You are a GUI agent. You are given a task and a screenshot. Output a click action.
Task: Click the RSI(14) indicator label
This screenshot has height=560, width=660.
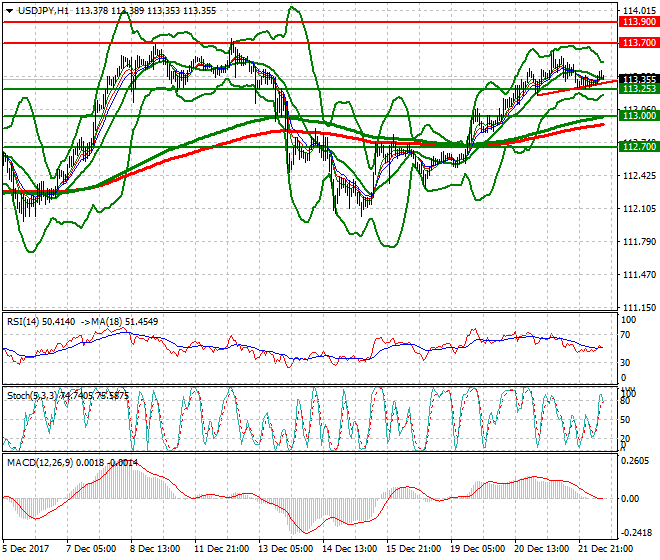point(25,320)
